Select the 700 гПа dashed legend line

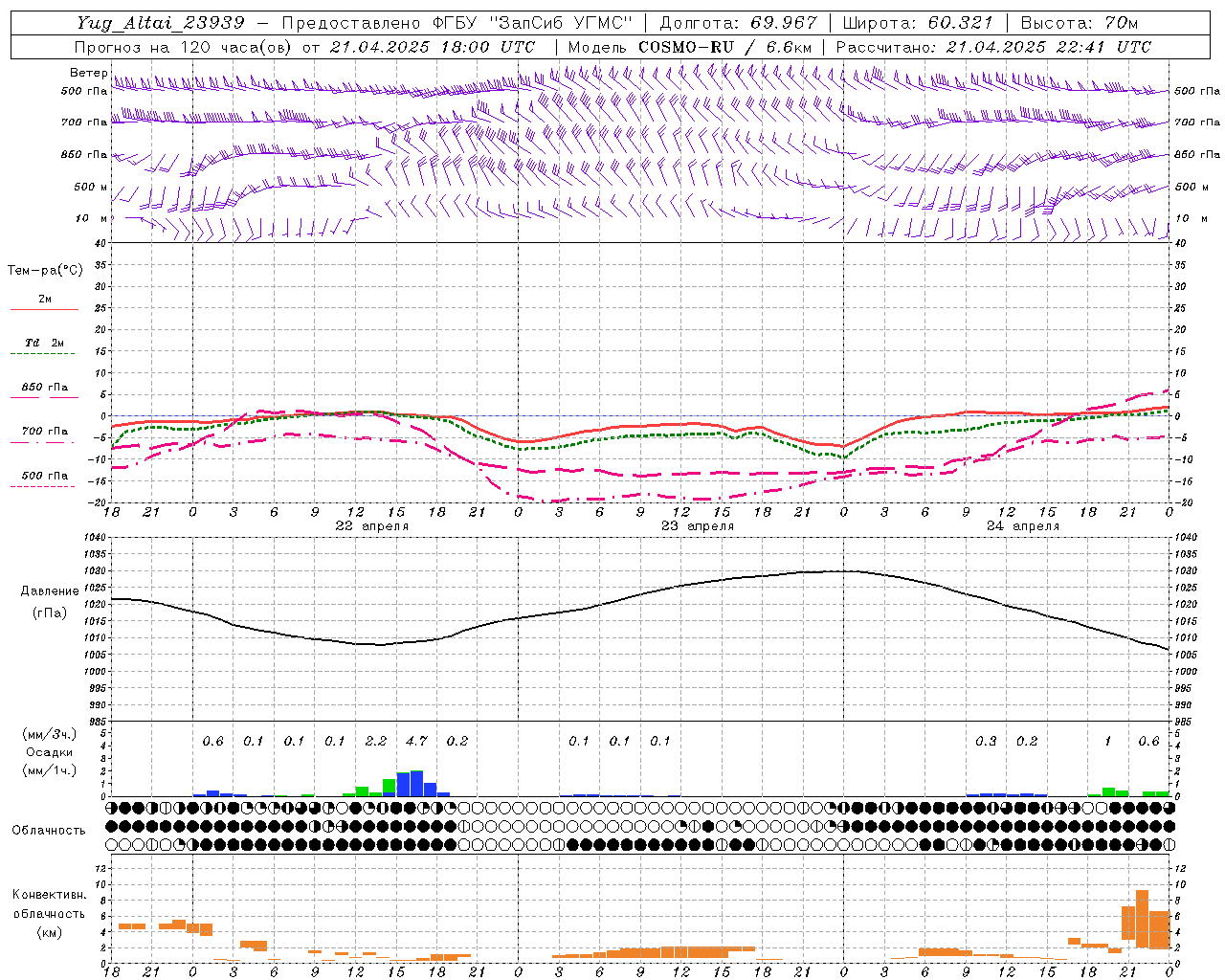[x=44, y=443]
